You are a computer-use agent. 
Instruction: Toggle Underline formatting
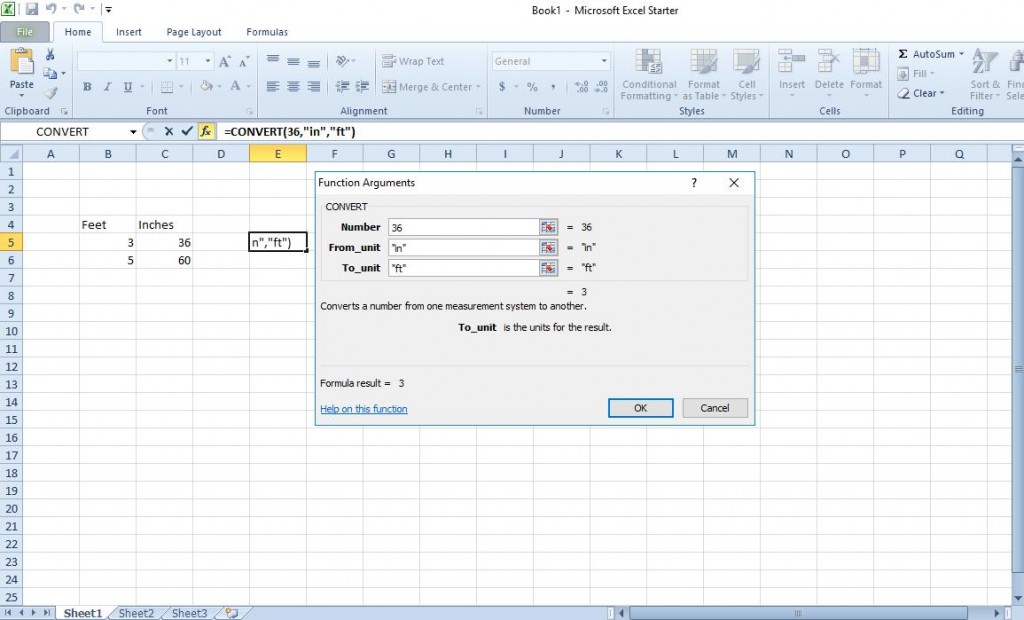coord(127,86)
